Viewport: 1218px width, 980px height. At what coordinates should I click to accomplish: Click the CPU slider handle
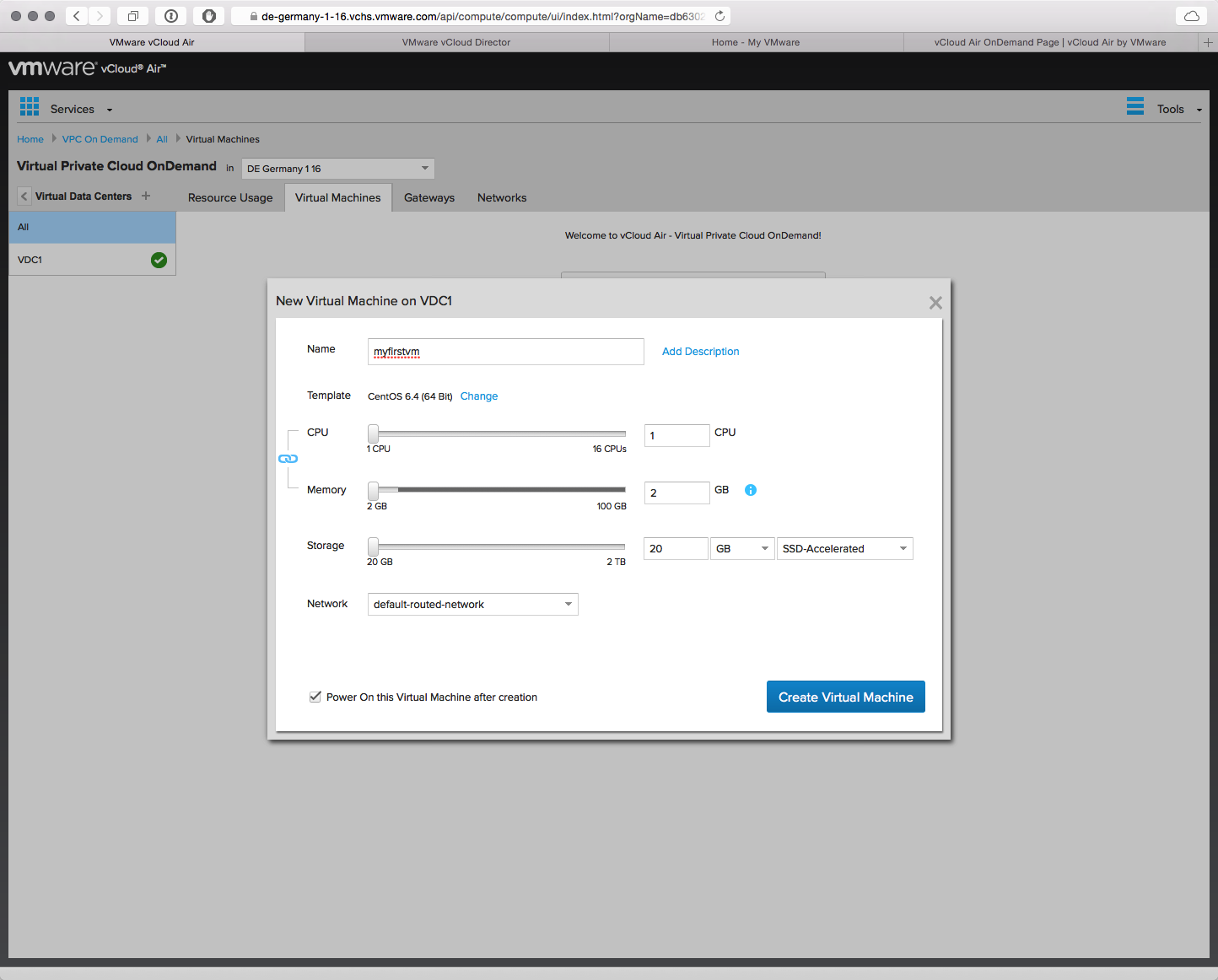point(373,433)
